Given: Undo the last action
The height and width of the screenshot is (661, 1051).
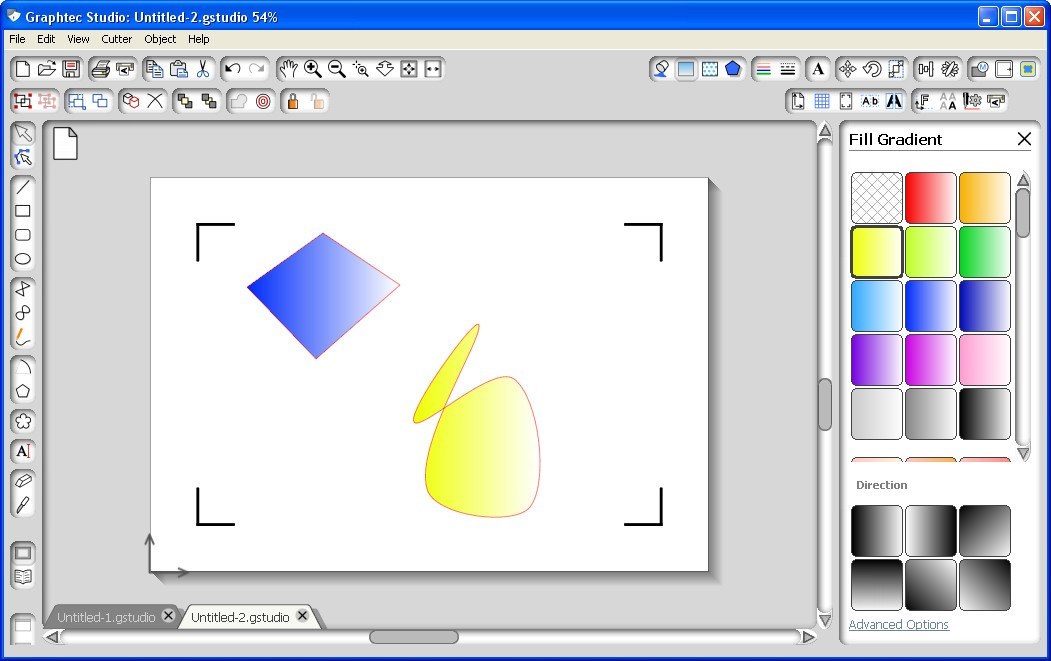Looking at the screenshot, I should coord(233,69).
